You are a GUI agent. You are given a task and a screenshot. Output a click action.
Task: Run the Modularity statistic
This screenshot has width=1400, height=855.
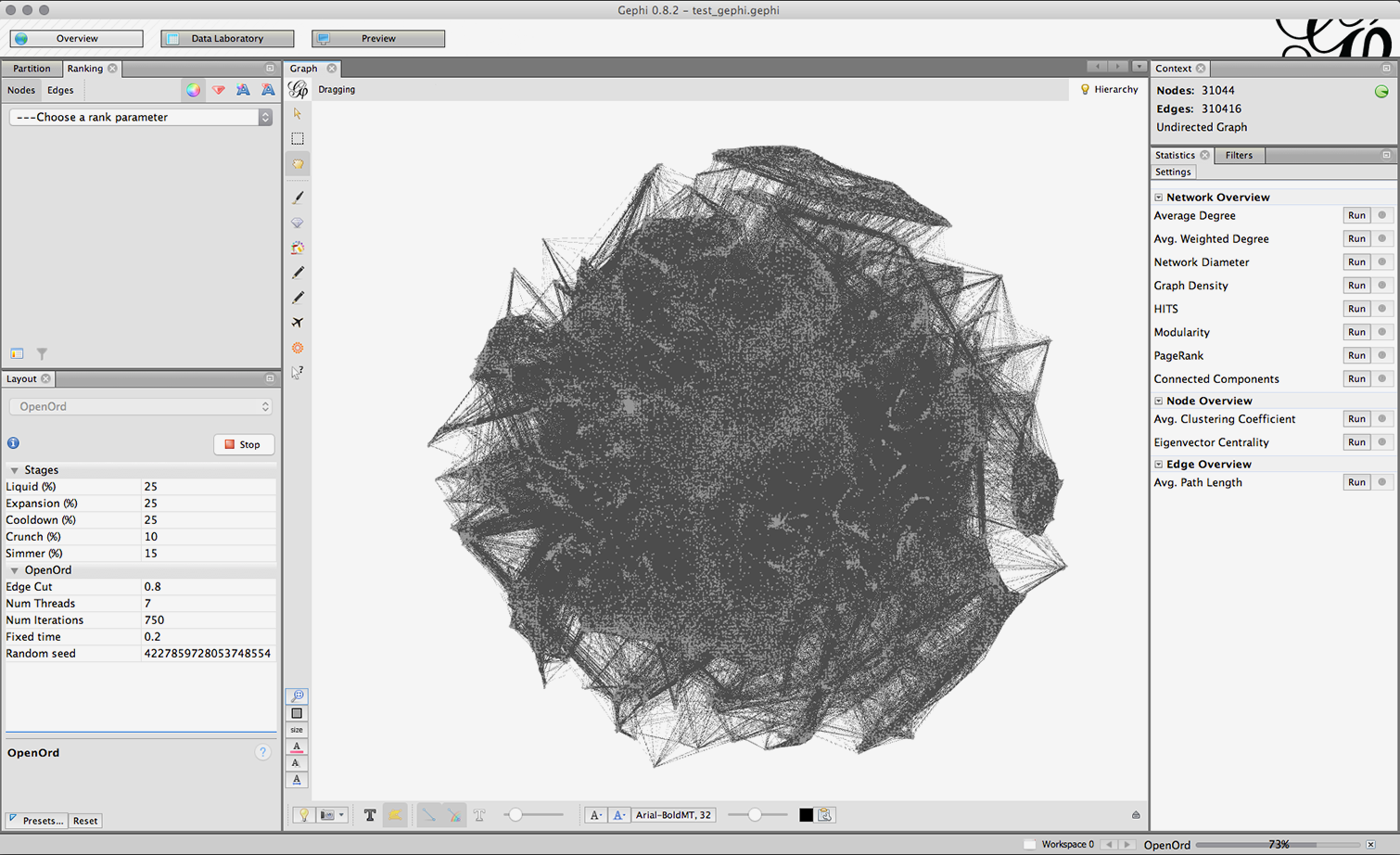[1355, 332]
